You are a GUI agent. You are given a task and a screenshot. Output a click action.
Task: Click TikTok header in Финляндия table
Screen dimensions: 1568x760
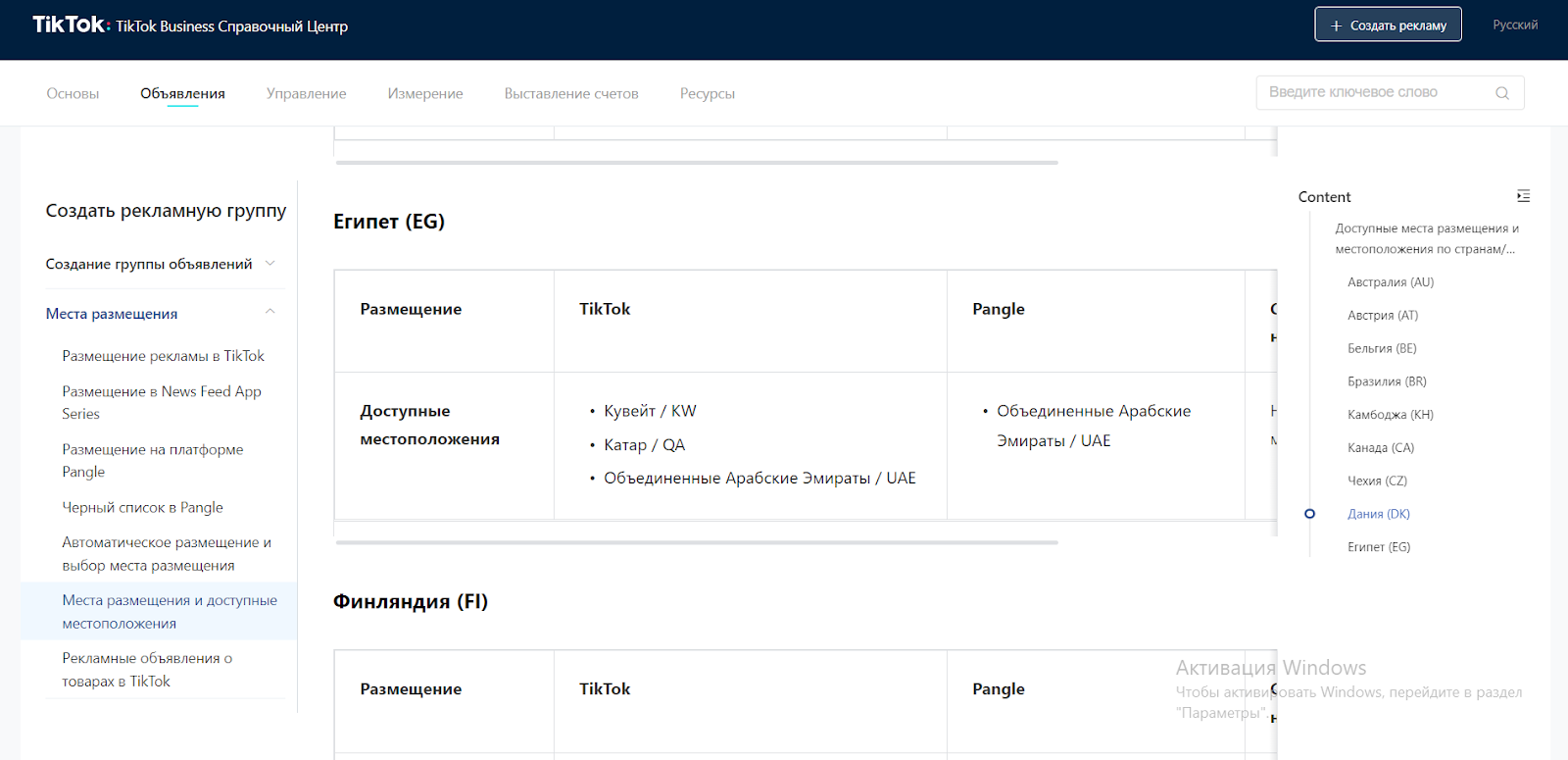(605, 689)
